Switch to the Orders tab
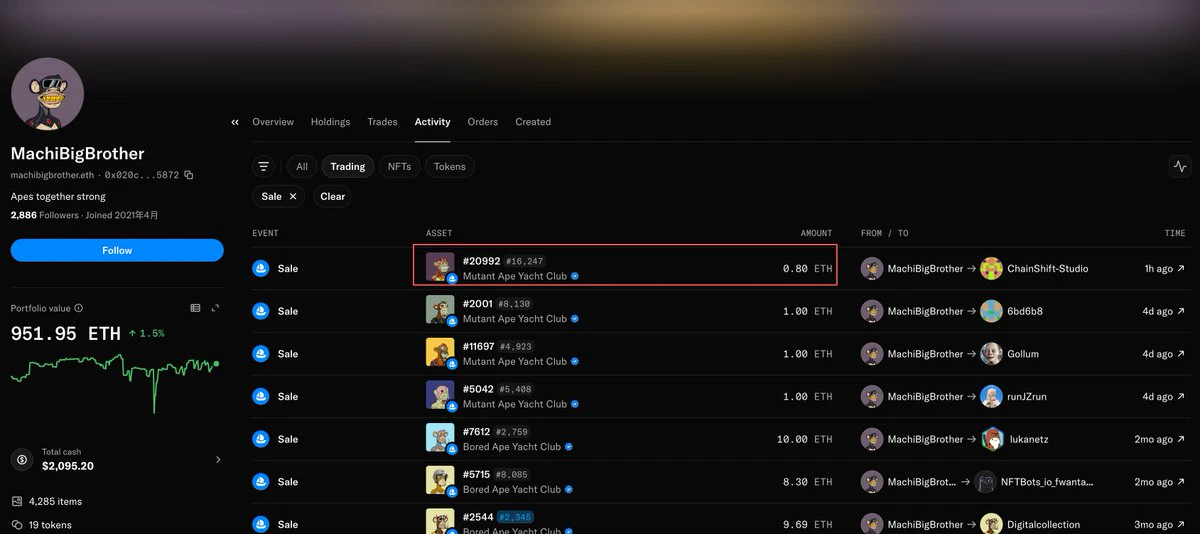This screenshot has width=1200, height=534. (x=482, y=122)
